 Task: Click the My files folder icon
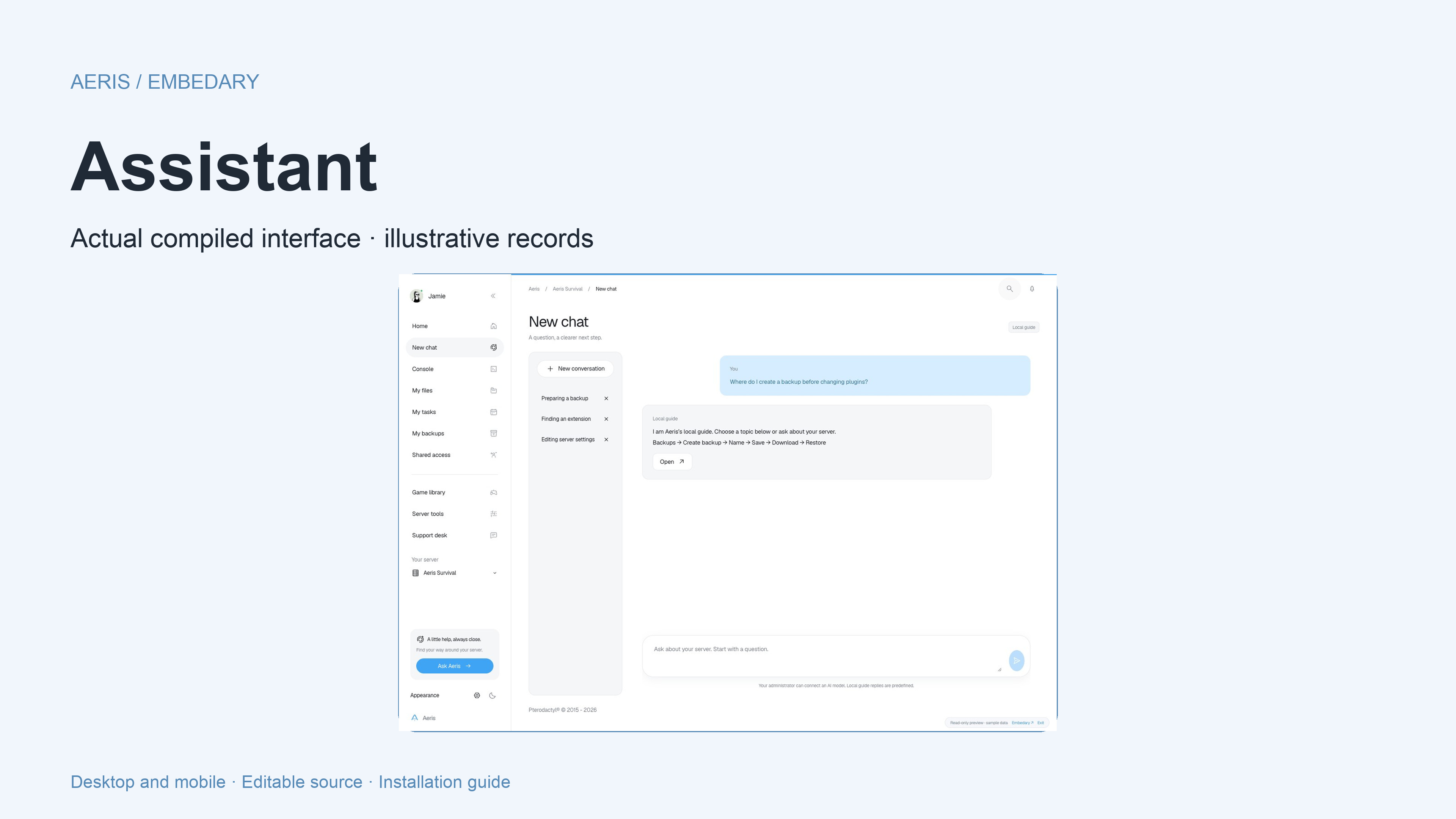click(493, 391)
